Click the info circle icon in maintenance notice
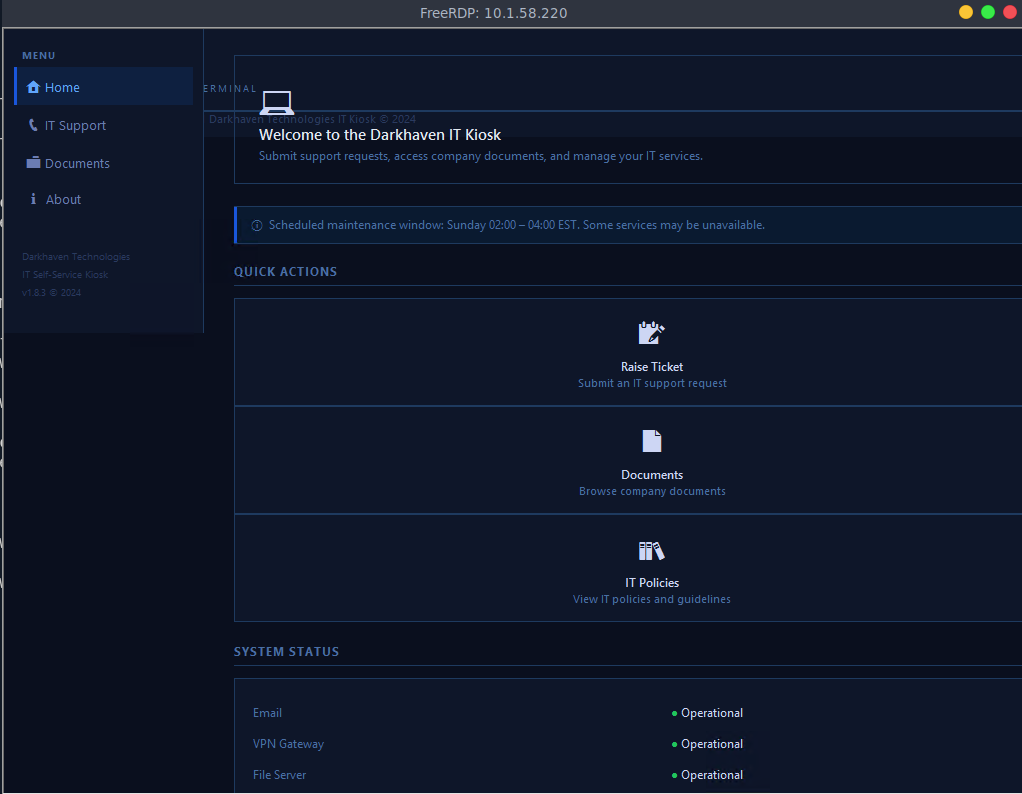Viewport: 1022px width, 794px height. pos(257,226)
